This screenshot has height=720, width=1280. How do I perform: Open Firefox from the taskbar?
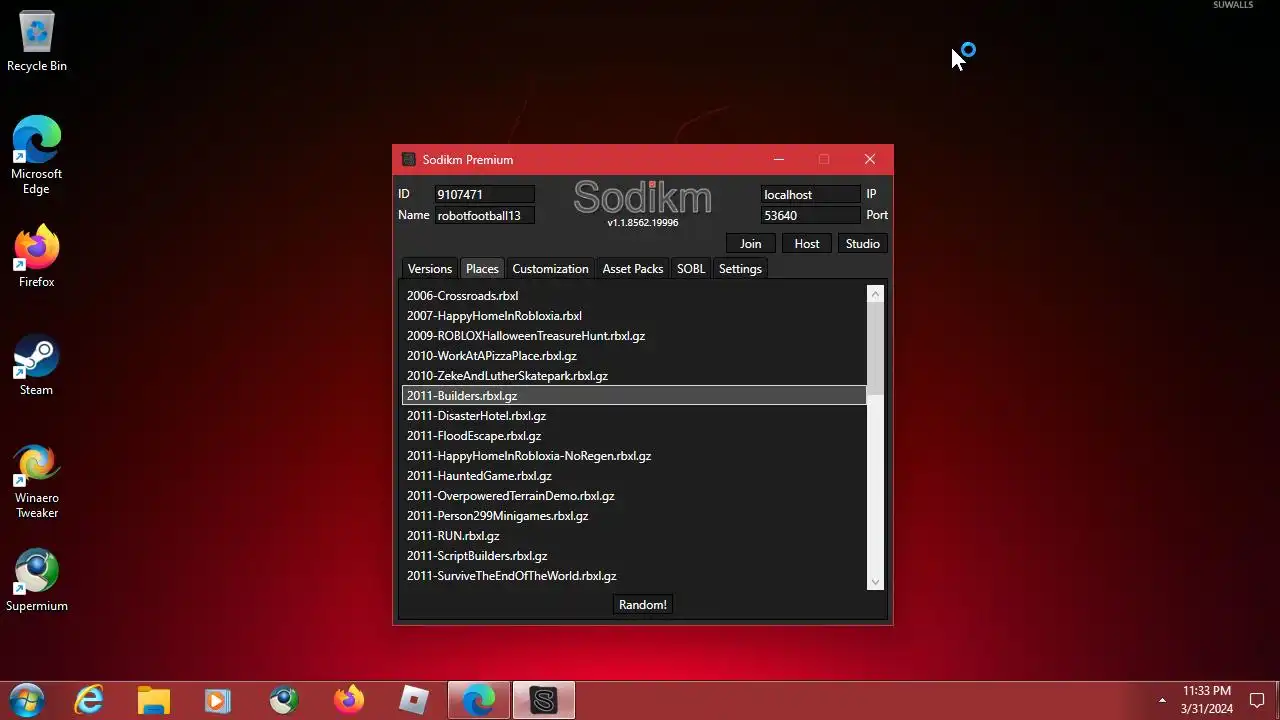349,700
